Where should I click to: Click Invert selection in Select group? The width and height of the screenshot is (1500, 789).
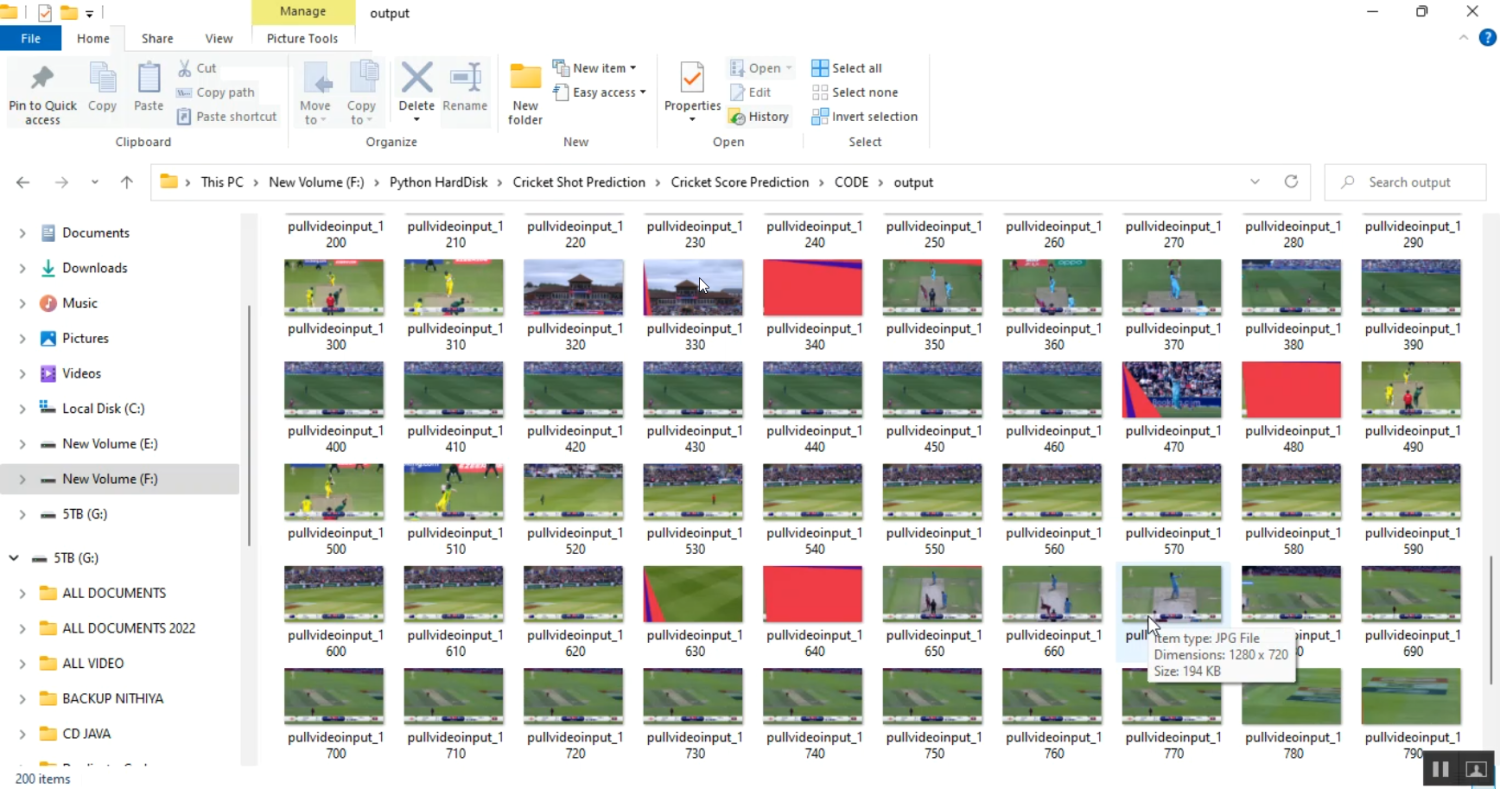point(864,117)
